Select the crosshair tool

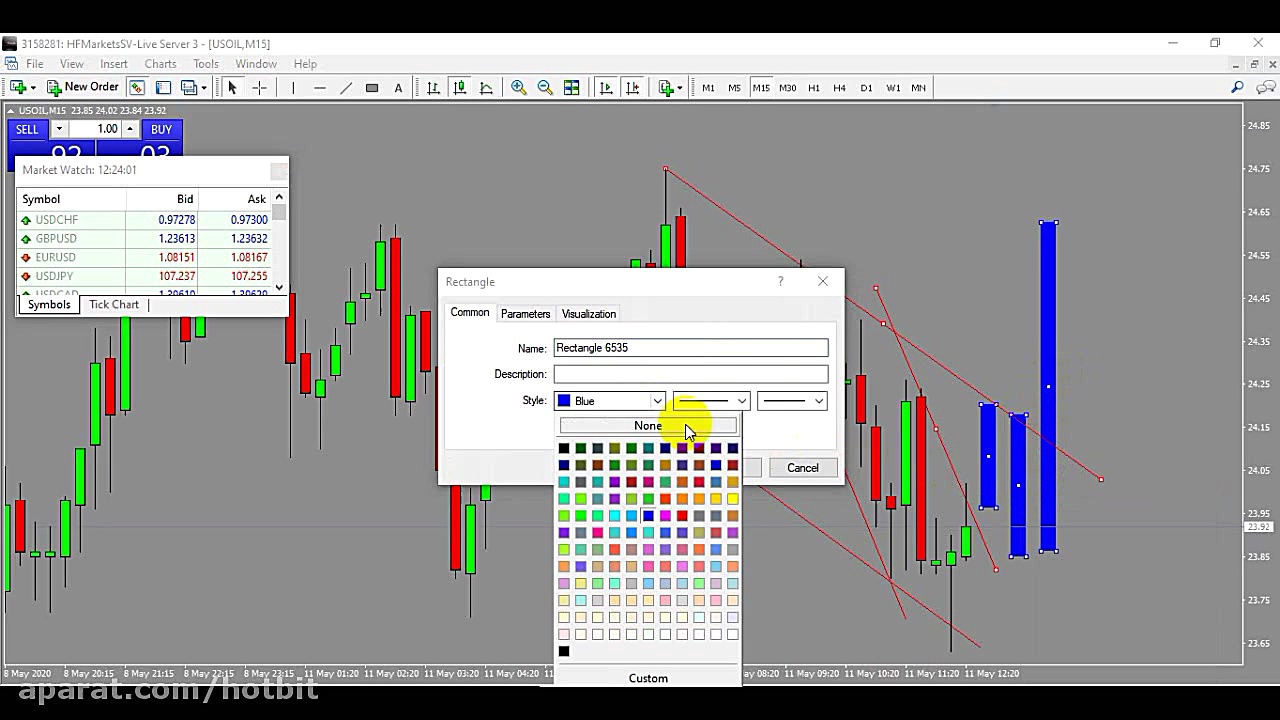pyautogui.click(x=259, y=88)
